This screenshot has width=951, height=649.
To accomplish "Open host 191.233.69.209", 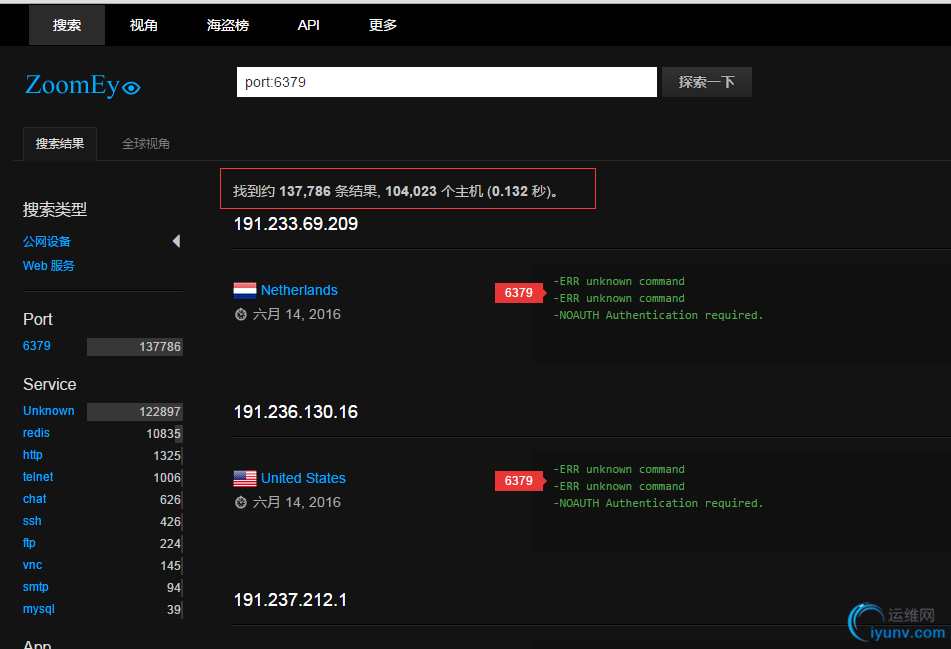I will [x=296, y=224].
